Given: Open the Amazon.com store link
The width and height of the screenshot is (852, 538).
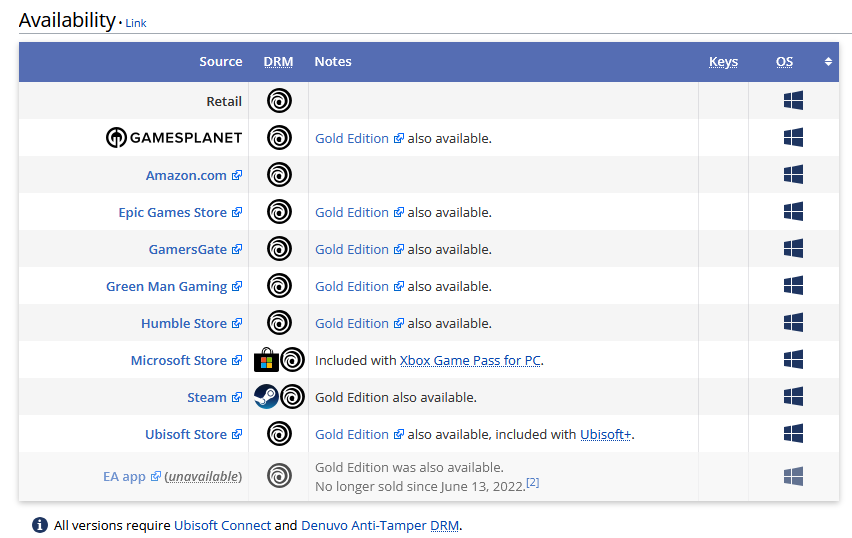Looking at the screenshot, I should (193, 176).
